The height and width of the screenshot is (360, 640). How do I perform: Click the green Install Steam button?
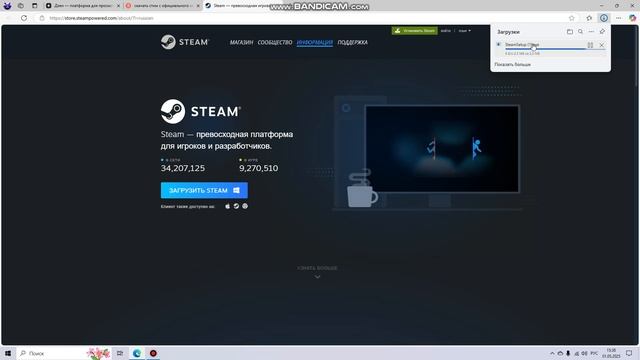tap(415, 31)
